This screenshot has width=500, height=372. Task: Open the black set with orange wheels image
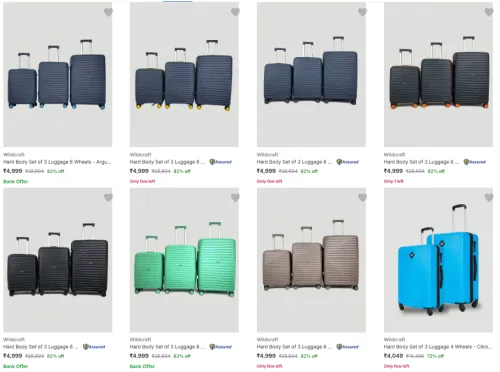coord(438,74)
